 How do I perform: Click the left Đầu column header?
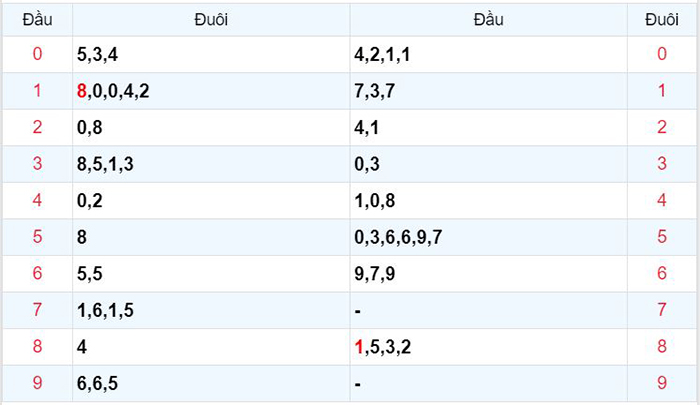point(38,20)
